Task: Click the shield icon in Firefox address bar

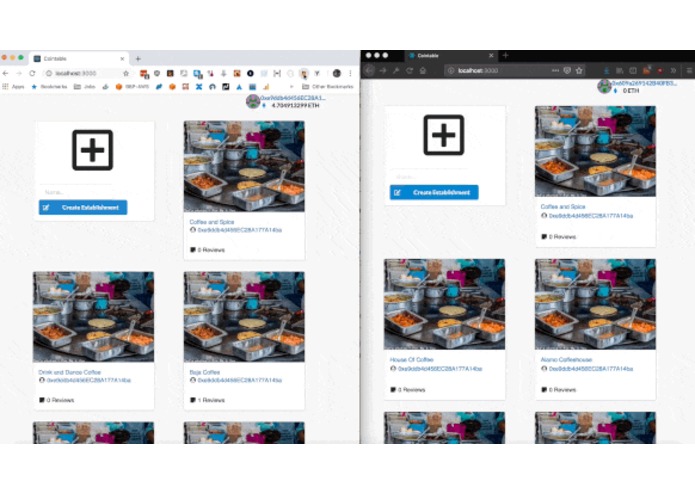Action: coord(567,70)
